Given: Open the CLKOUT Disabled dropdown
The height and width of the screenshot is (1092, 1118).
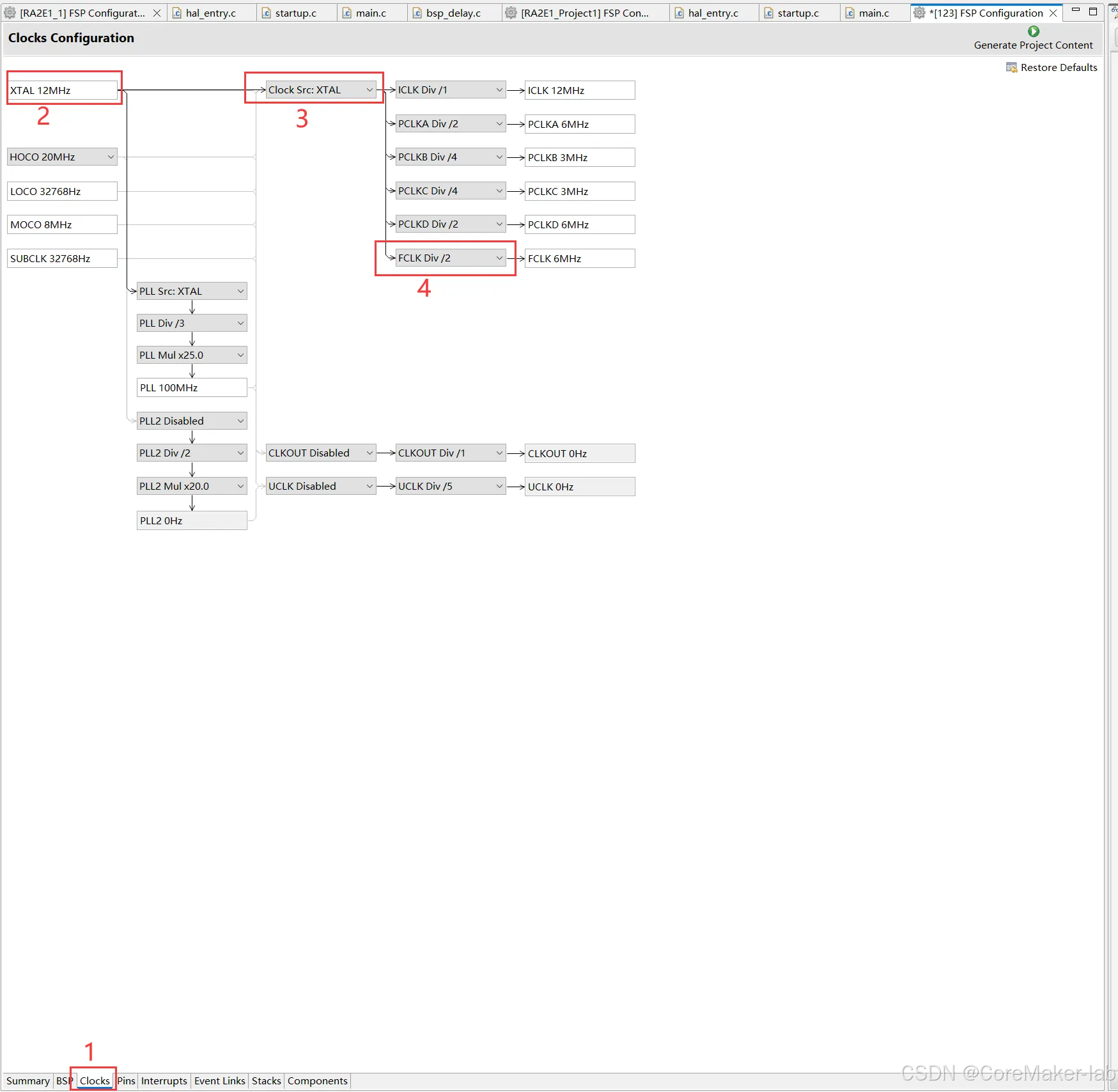Looking at the screenshot, I should coord(369,453).
